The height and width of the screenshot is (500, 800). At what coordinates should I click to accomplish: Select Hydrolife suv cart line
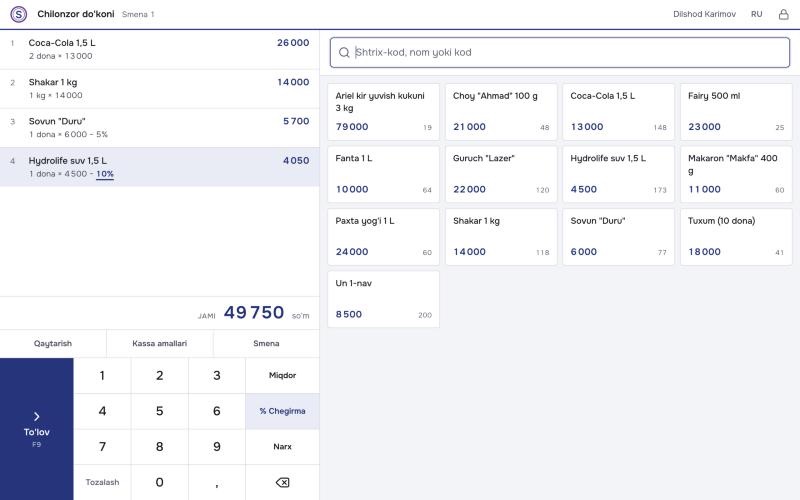pyautogui.click(x=160, y=167)
